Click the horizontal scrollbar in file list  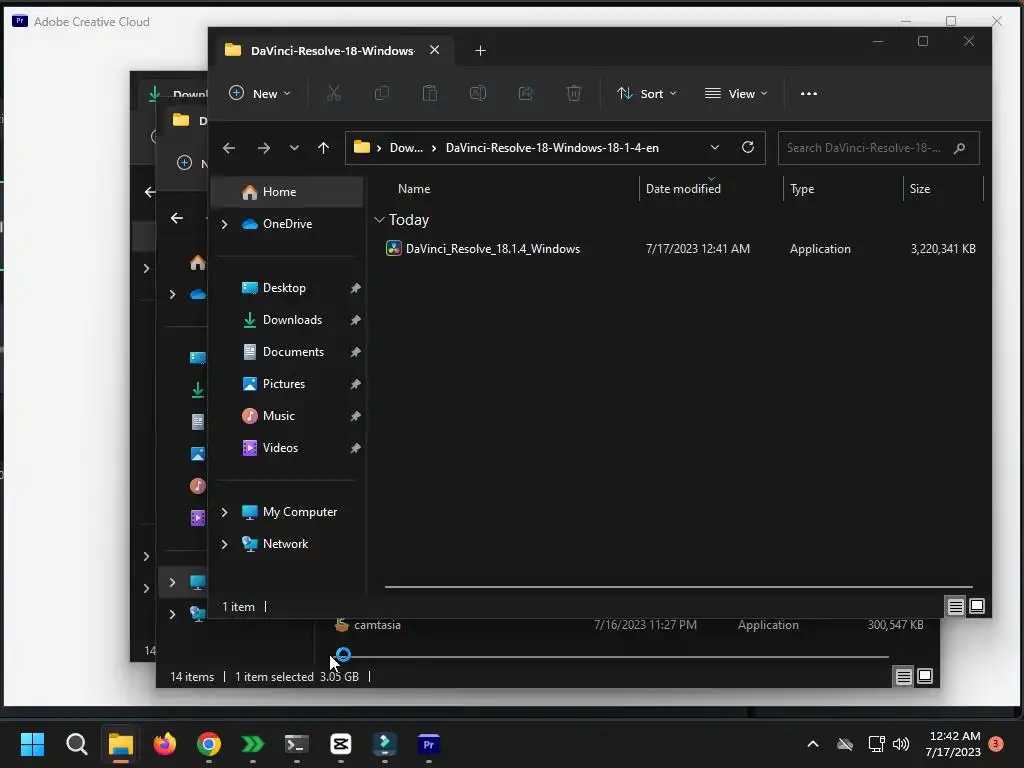pyautogui.click(x=679, y=587)
